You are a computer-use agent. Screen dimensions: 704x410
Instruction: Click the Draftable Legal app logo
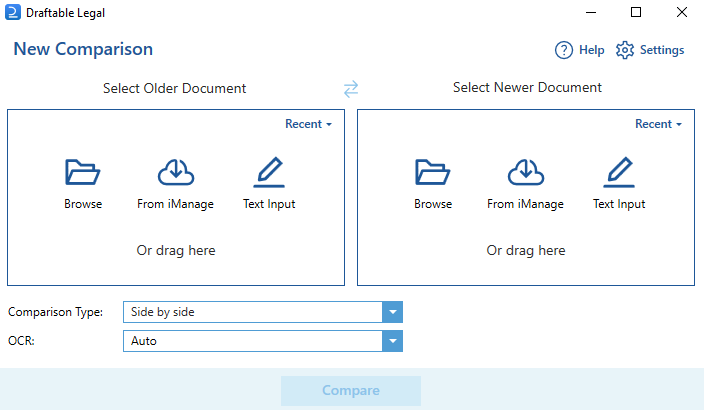pos(13,12)
